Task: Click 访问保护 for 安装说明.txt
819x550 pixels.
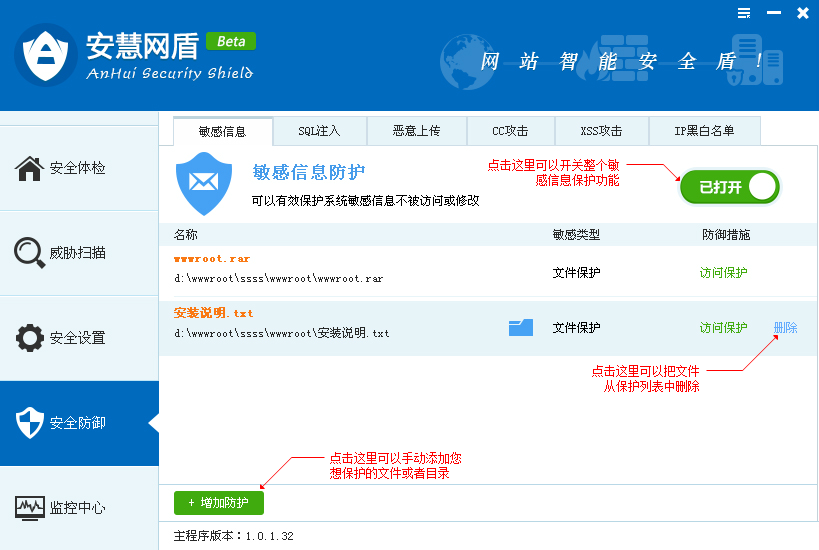Action: (723, 328)
